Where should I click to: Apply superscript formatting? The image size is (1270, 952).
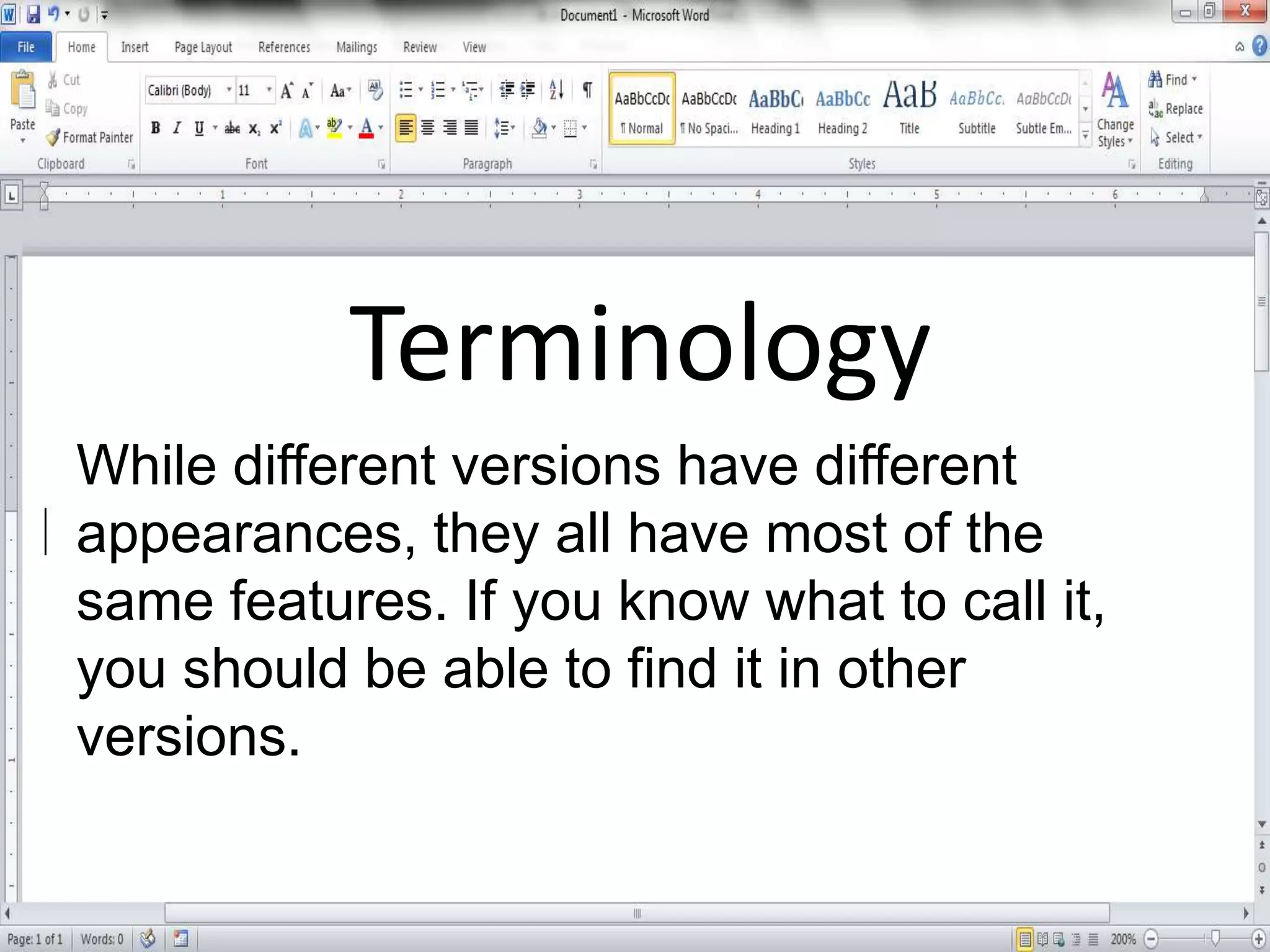click(x=275, y=128)
